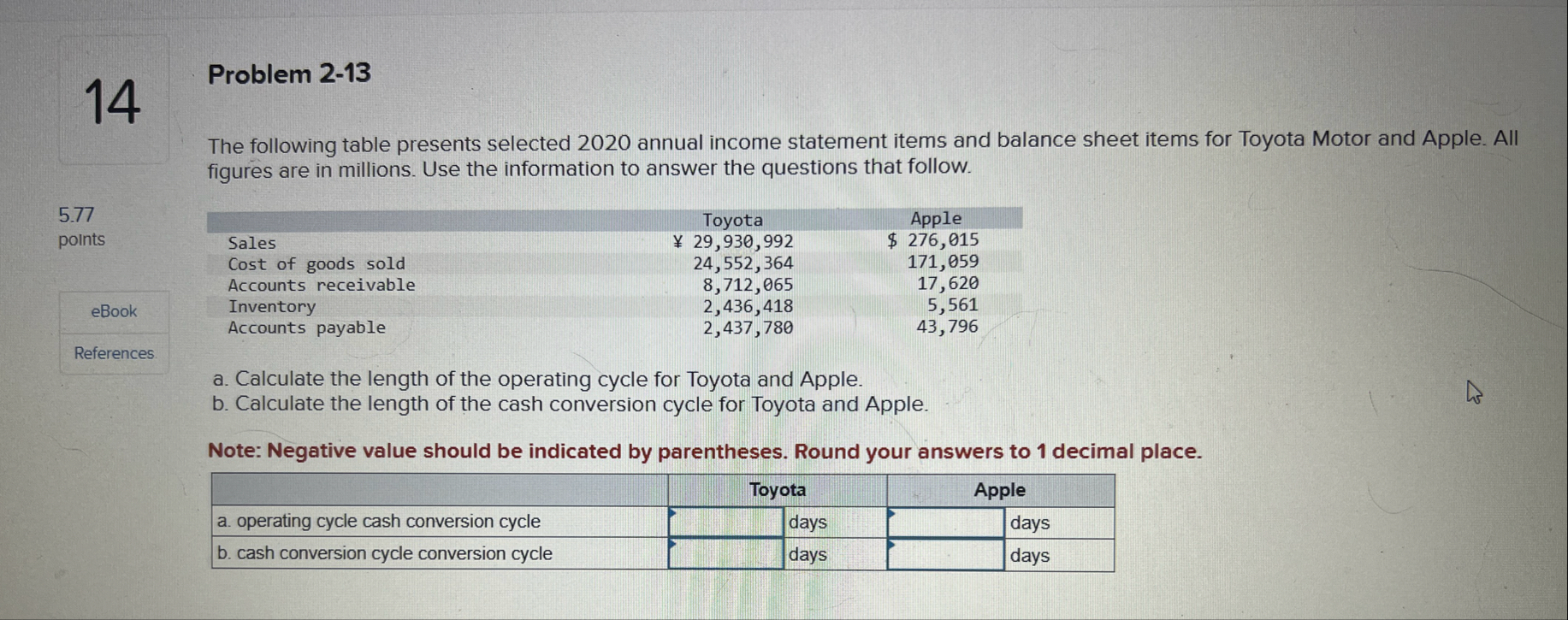1568x620 pixels.
Task: Select Apple cost of goods sold 171,059
Action: tap(943, 262)
